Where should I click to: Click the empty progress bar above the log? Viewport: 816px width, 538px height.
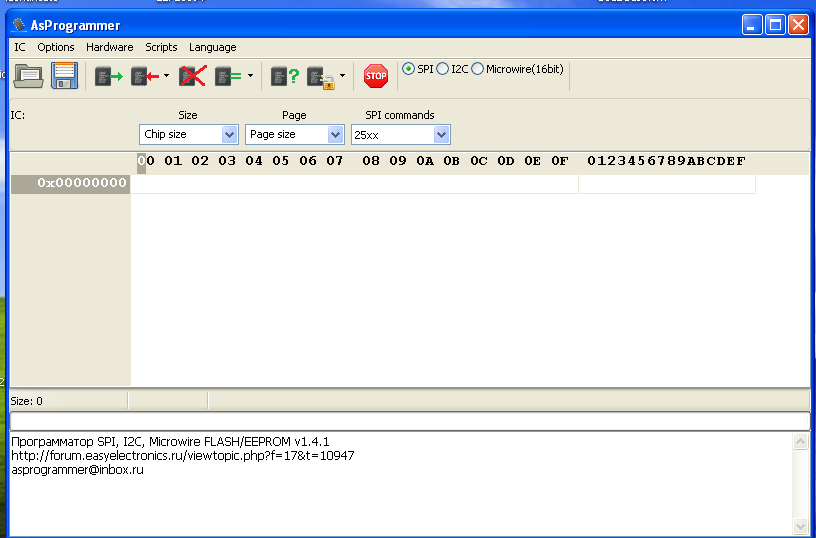point(410,421)
